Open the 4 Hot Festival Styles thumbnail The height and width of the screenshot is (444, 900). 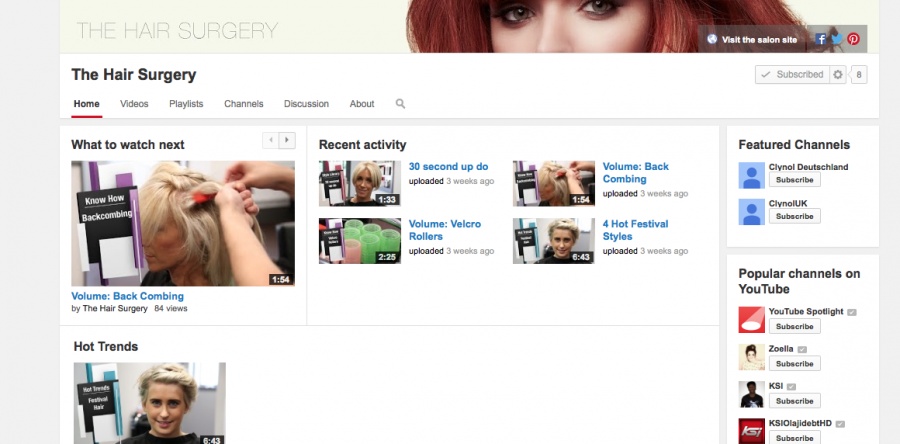(x=554, y=241)
